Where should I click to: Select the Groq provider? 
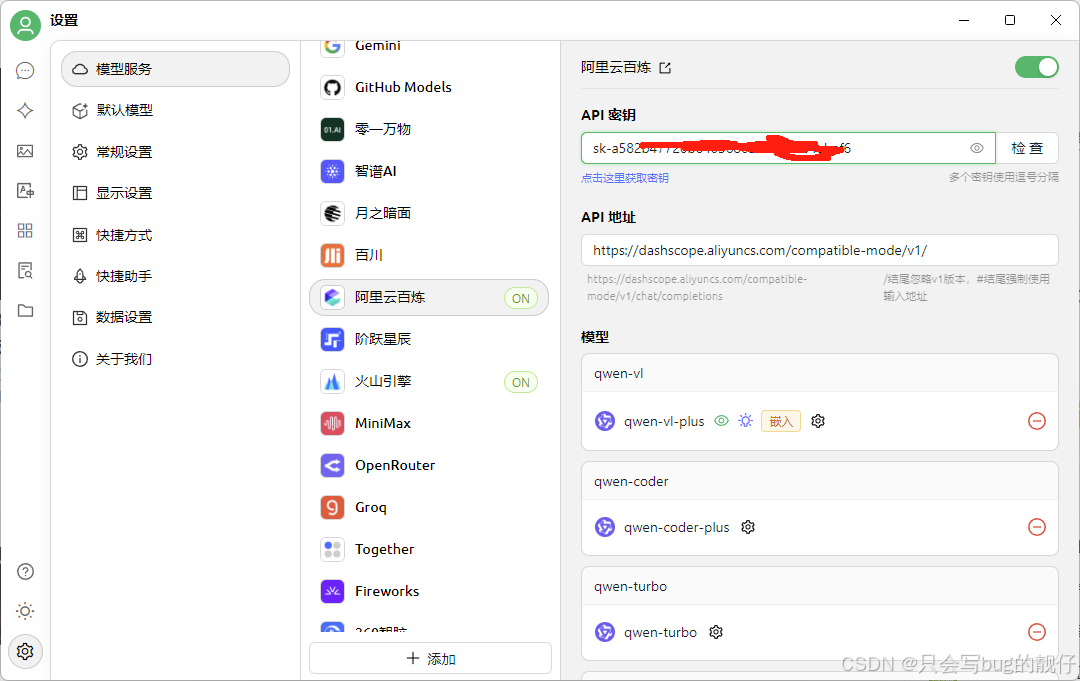pos(429,507)
